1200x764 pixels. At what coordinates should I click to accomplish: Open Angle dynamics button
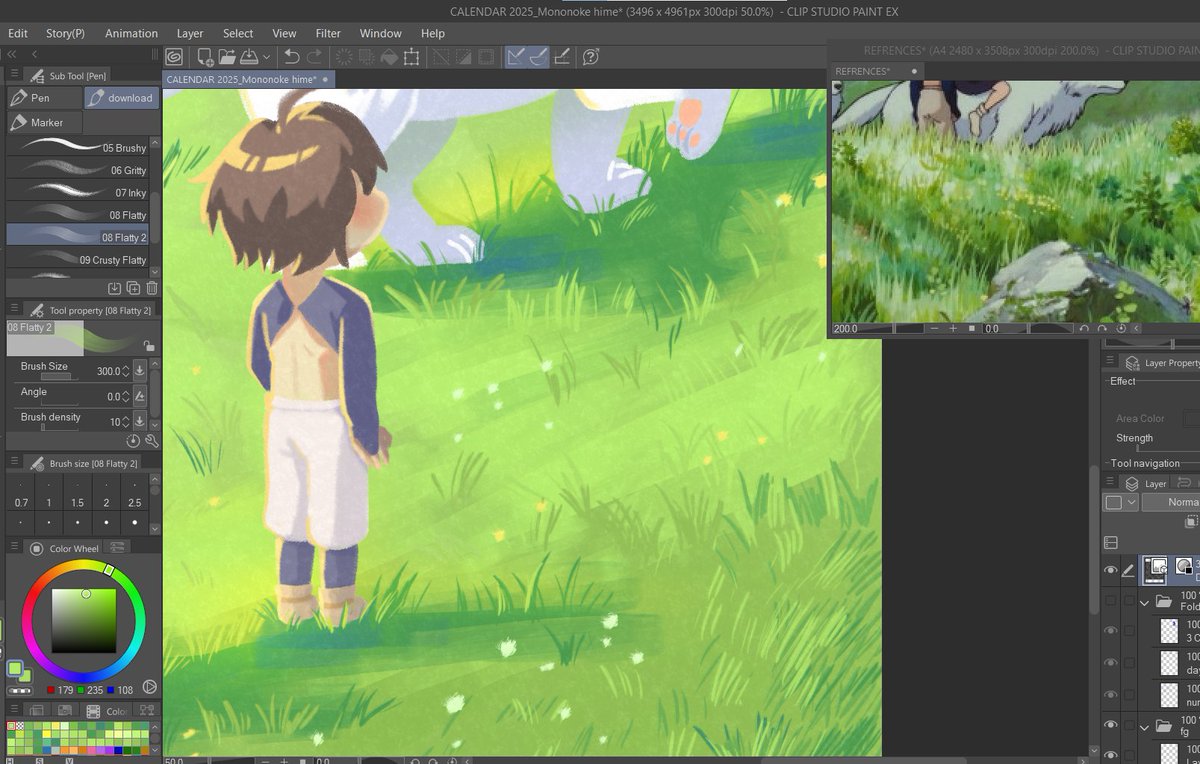tap(140, 397)
